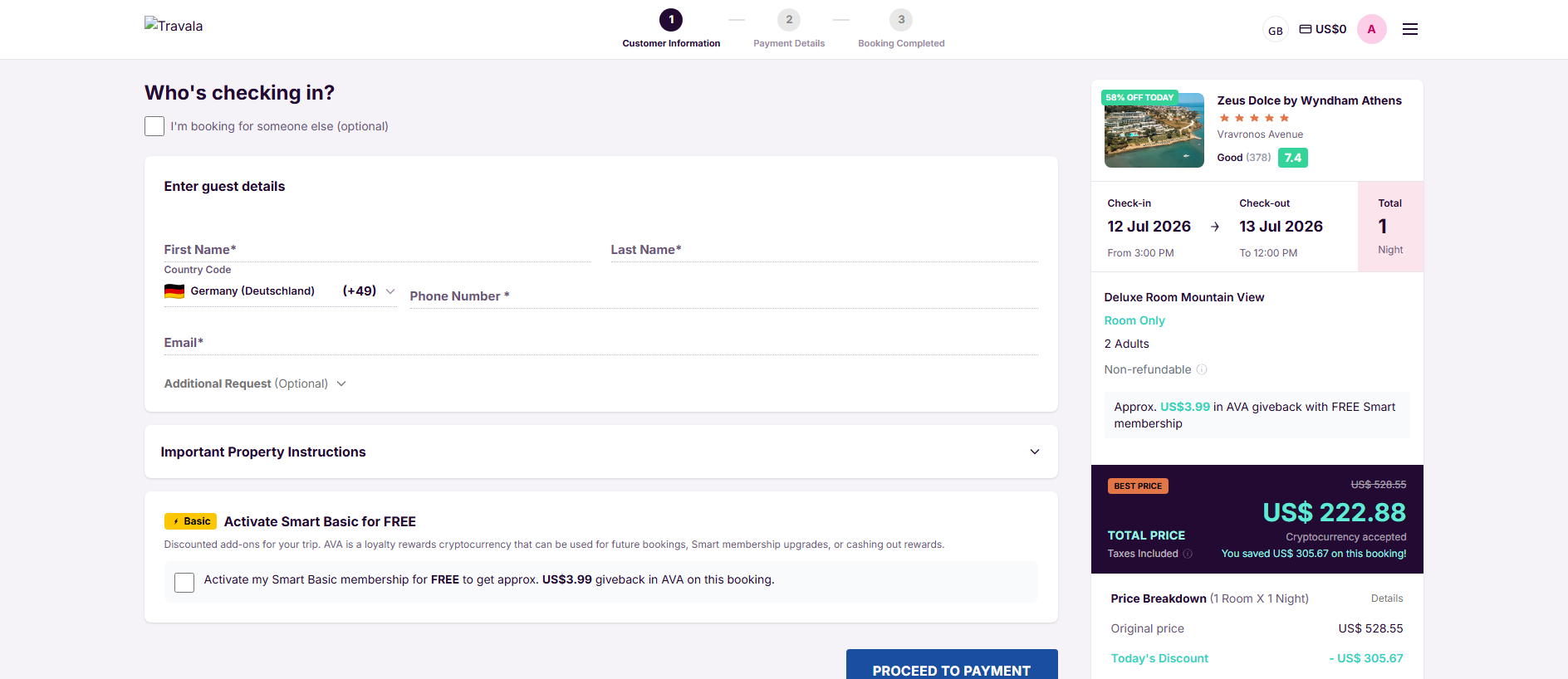
Task: Go to step 2 Payment Details
Action: pyautogui.click(x=789, y=29)
